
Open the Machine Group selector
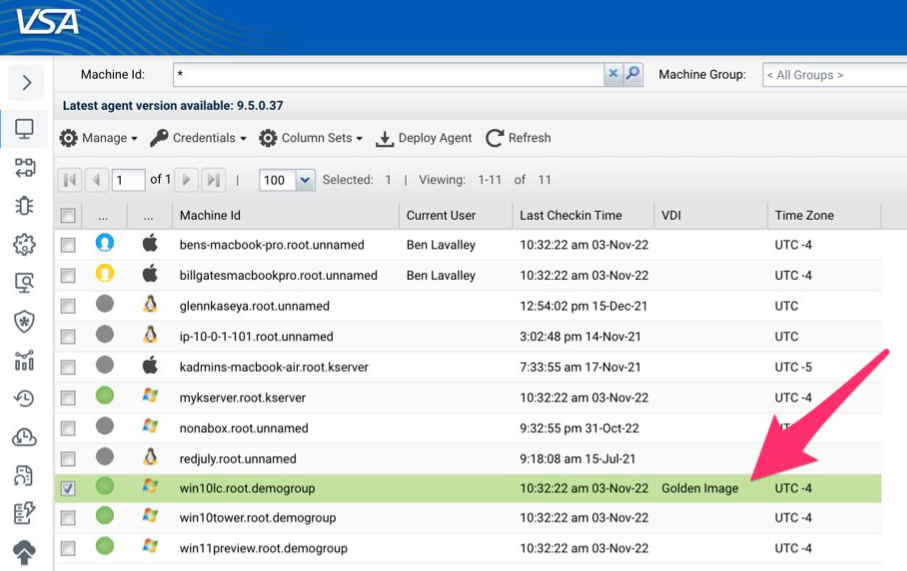click(834, 75)
